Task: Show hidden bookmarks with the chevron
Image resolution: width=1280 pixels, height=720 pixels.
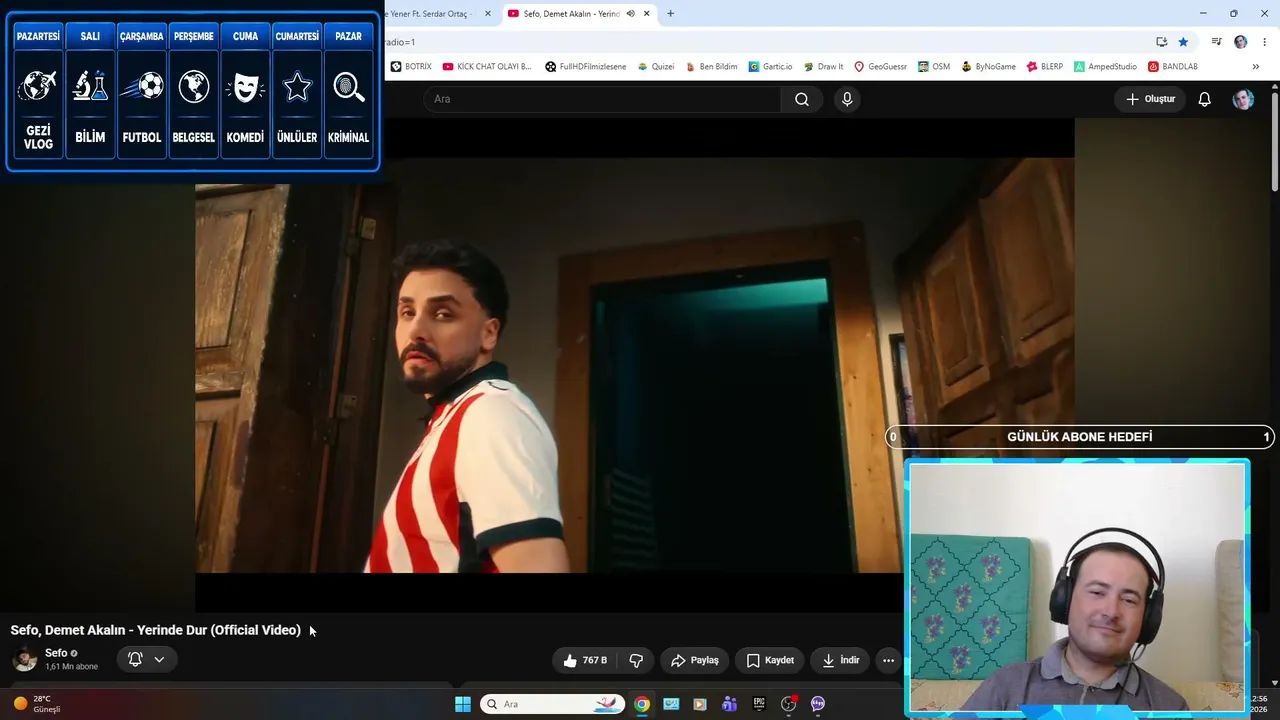Action: tap(1255, 67)
